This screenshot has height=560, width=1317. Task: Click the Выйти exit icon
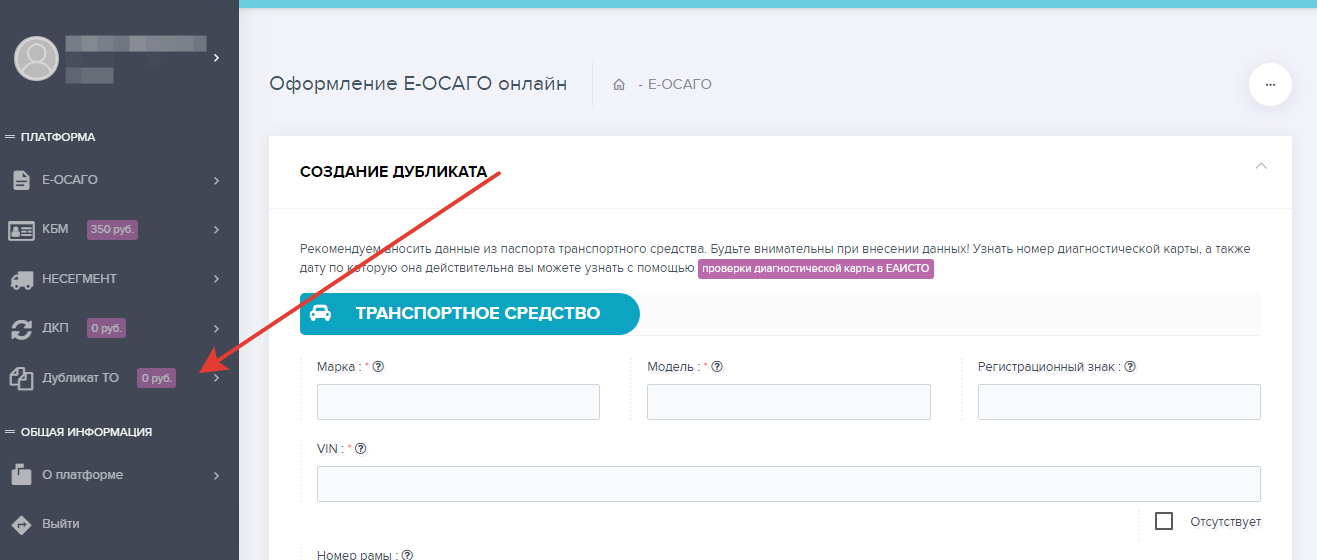[21, 524]
